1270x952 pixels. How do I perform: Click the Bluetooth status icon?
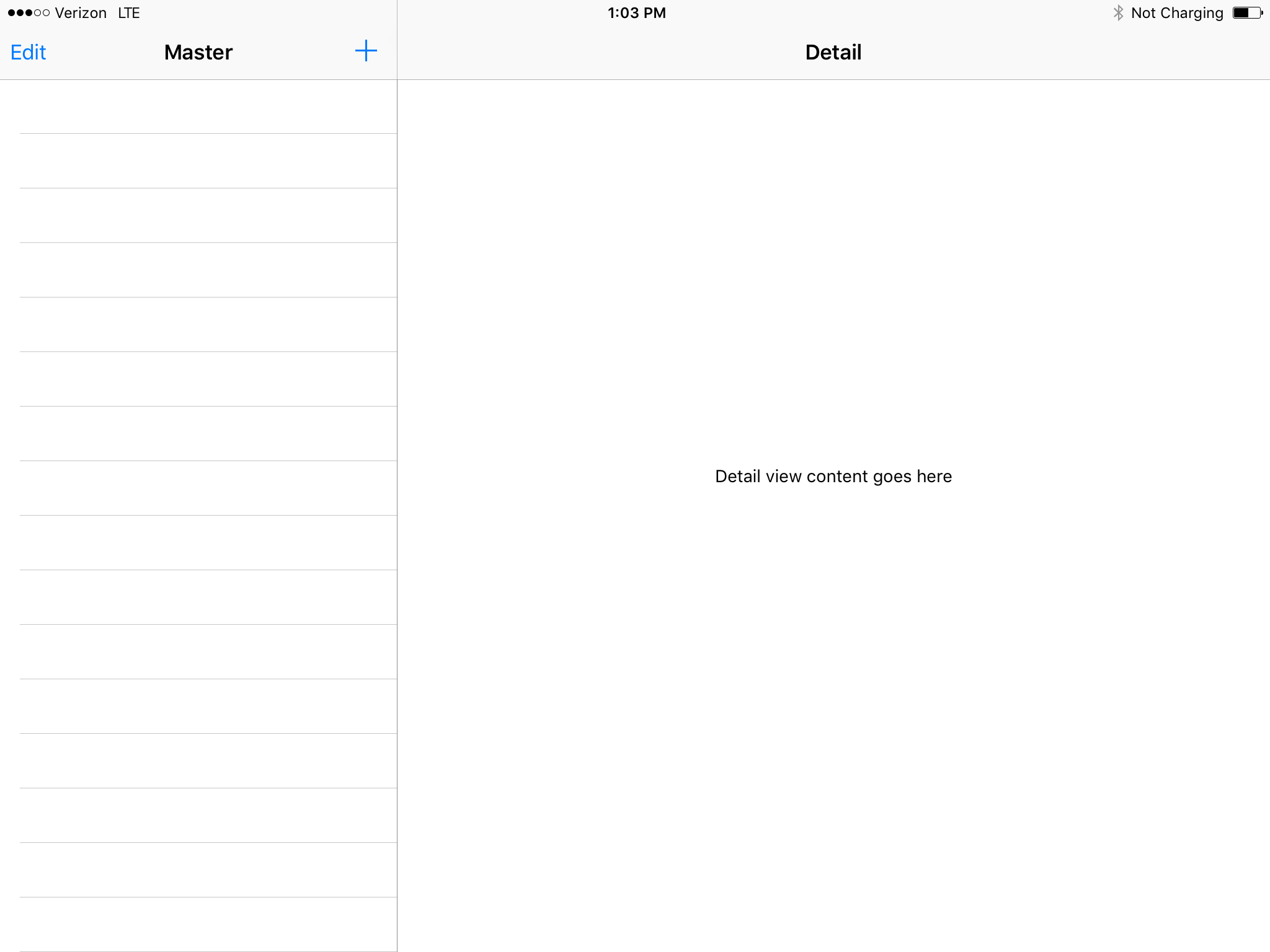(x=1118, y=13)
